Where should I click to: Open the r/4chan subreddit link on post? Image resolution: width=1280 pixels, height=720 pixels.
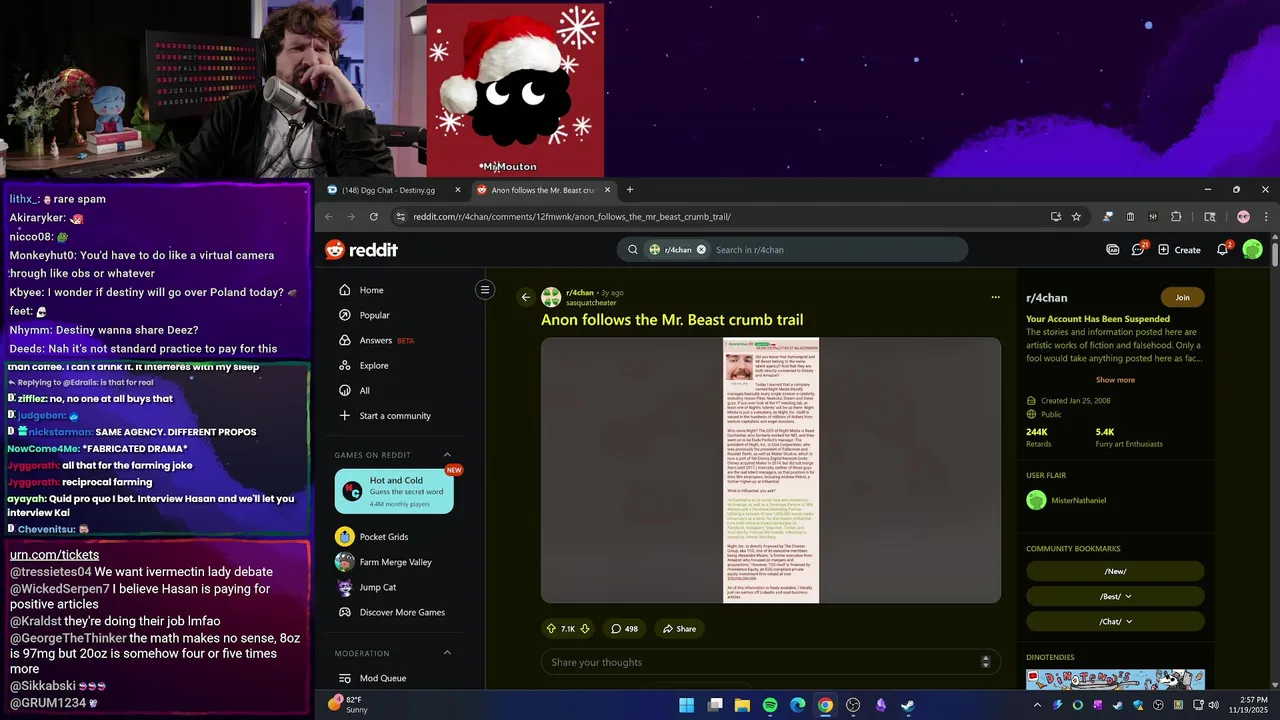[x=580, y=293]
